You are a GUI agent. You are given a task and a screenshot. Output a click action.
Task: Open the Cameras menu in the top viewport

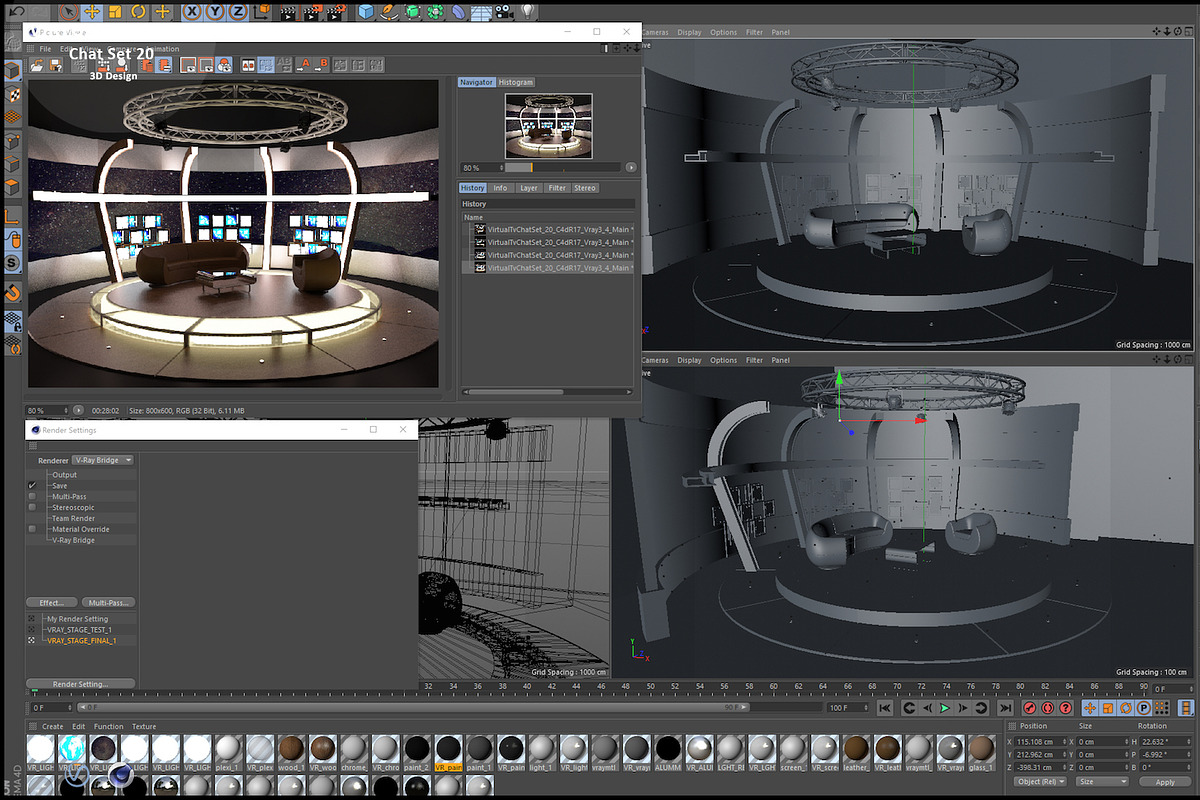click(x=655, y=32)
